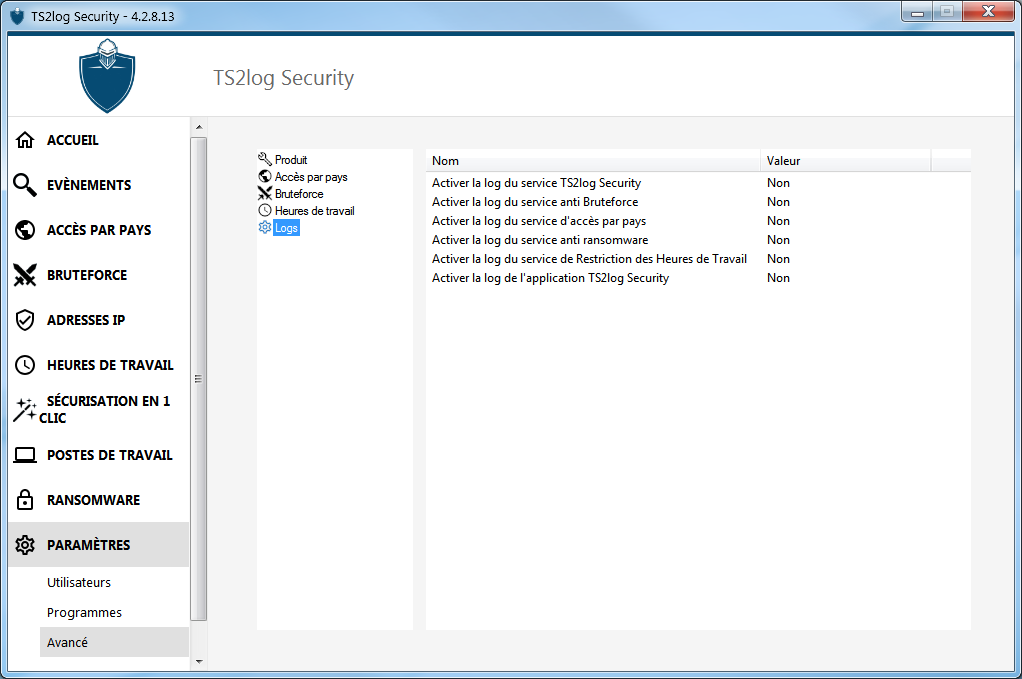Click the globe icon next to Accès par pays in tree

(265, 176)
